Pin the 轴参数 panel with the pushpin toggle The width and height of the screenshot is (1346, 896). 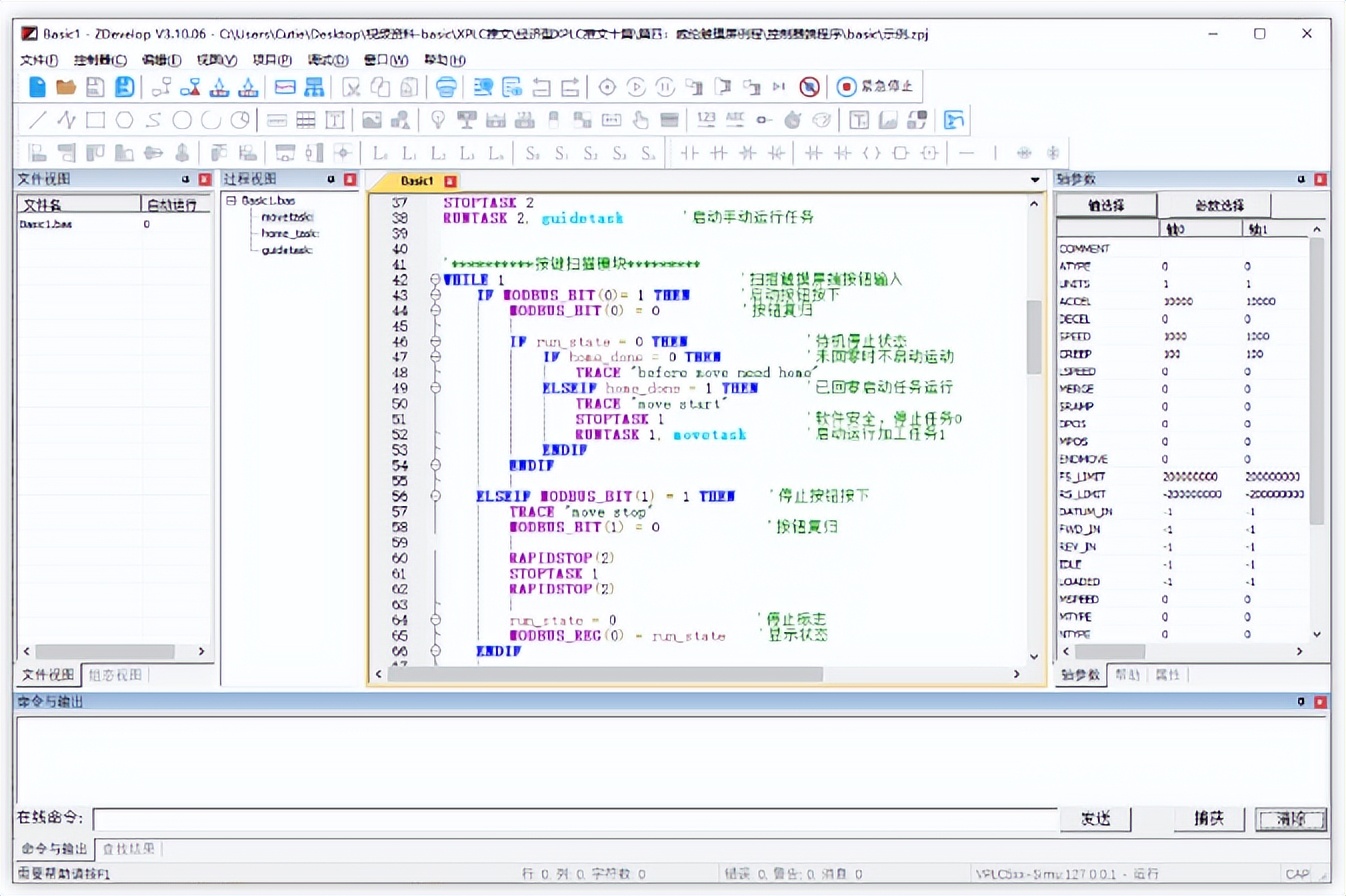pyautogui.click(x=1300, y=179)
